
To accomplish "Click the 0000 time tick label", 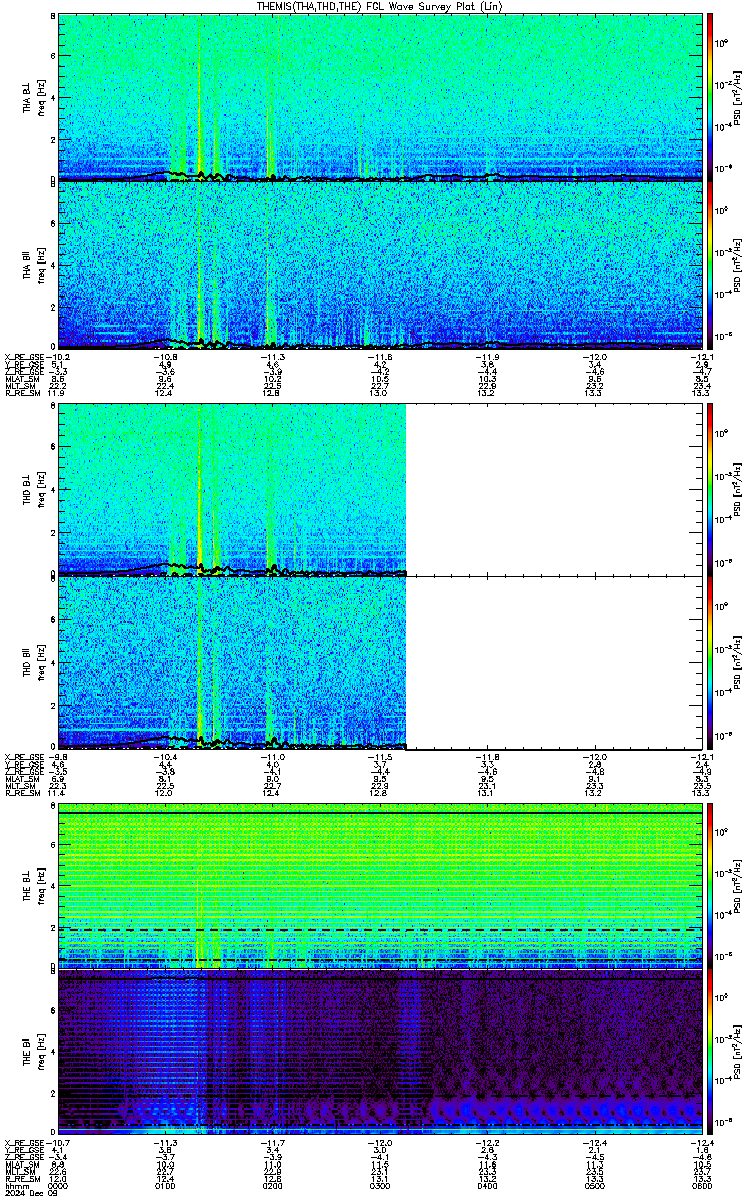I will click(x=59, y=1186).
